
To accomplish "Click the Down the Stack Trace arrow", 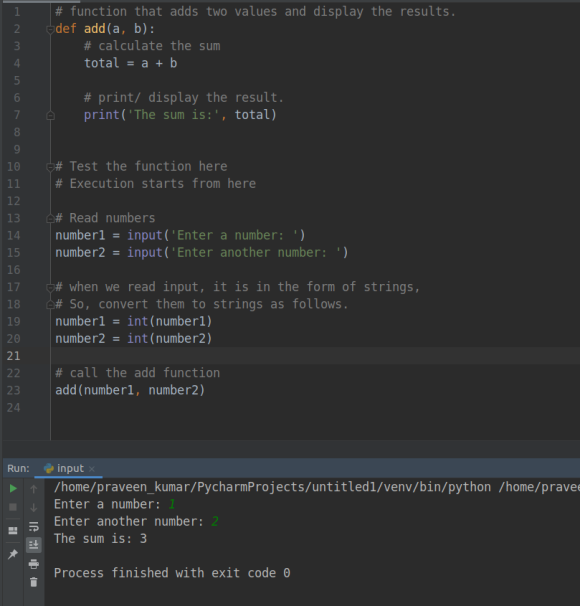I will pyautogui.click(x=34, y=507).
